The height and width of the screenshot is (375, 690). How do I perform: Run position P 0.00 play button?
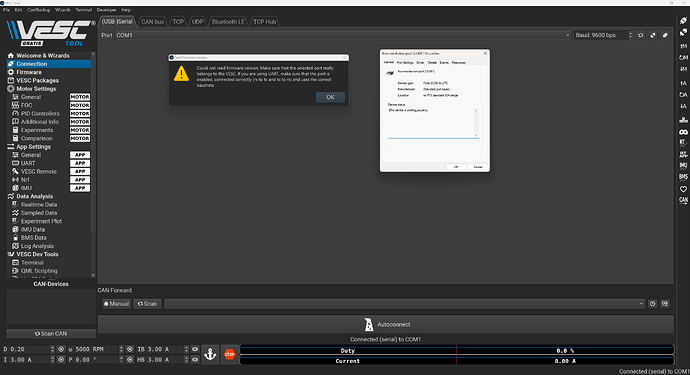[130, 360]
